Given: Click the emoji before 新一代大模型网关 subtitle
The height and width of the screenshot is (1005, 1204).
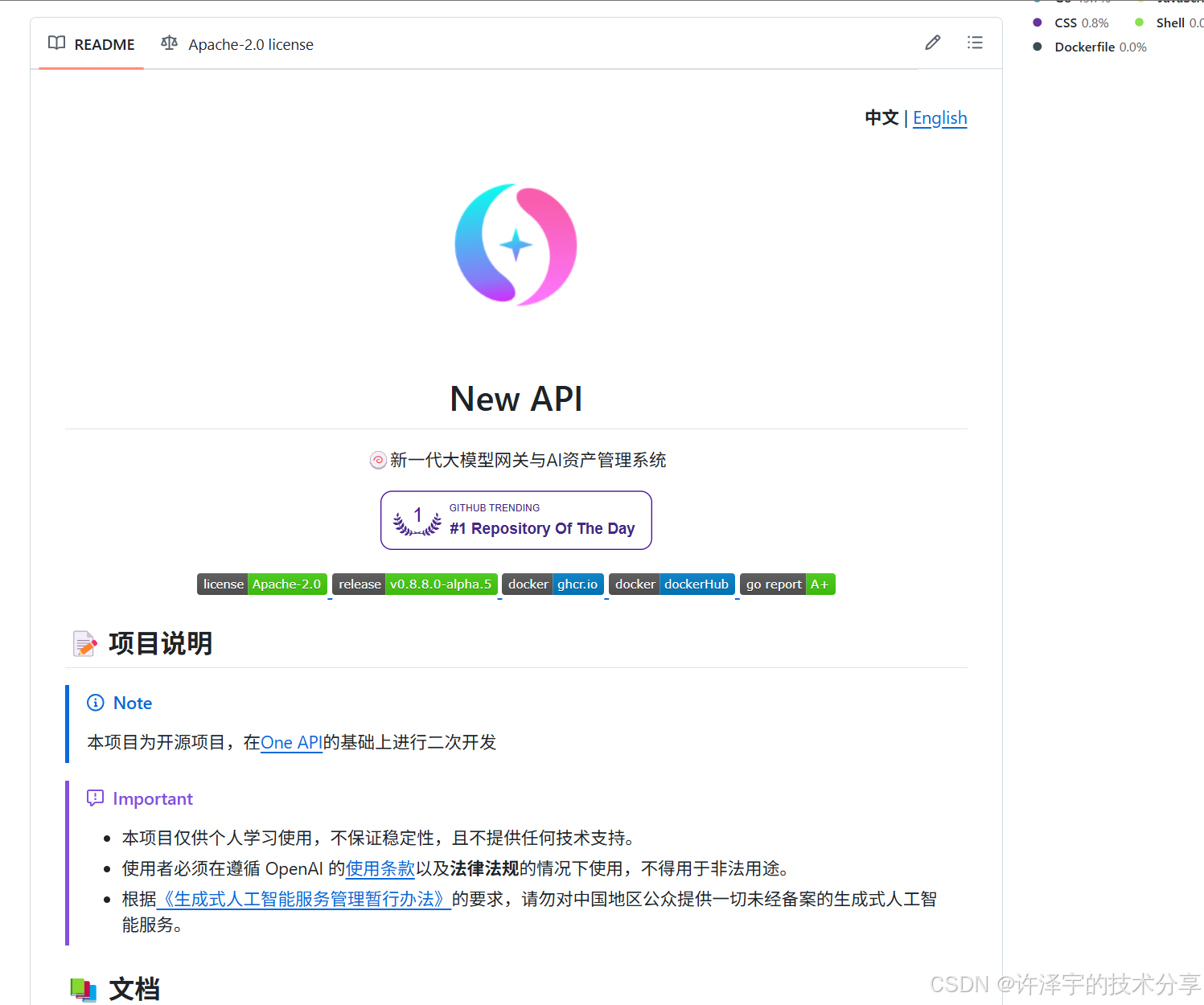Looking at the screenshot, I should coord(377,460).
